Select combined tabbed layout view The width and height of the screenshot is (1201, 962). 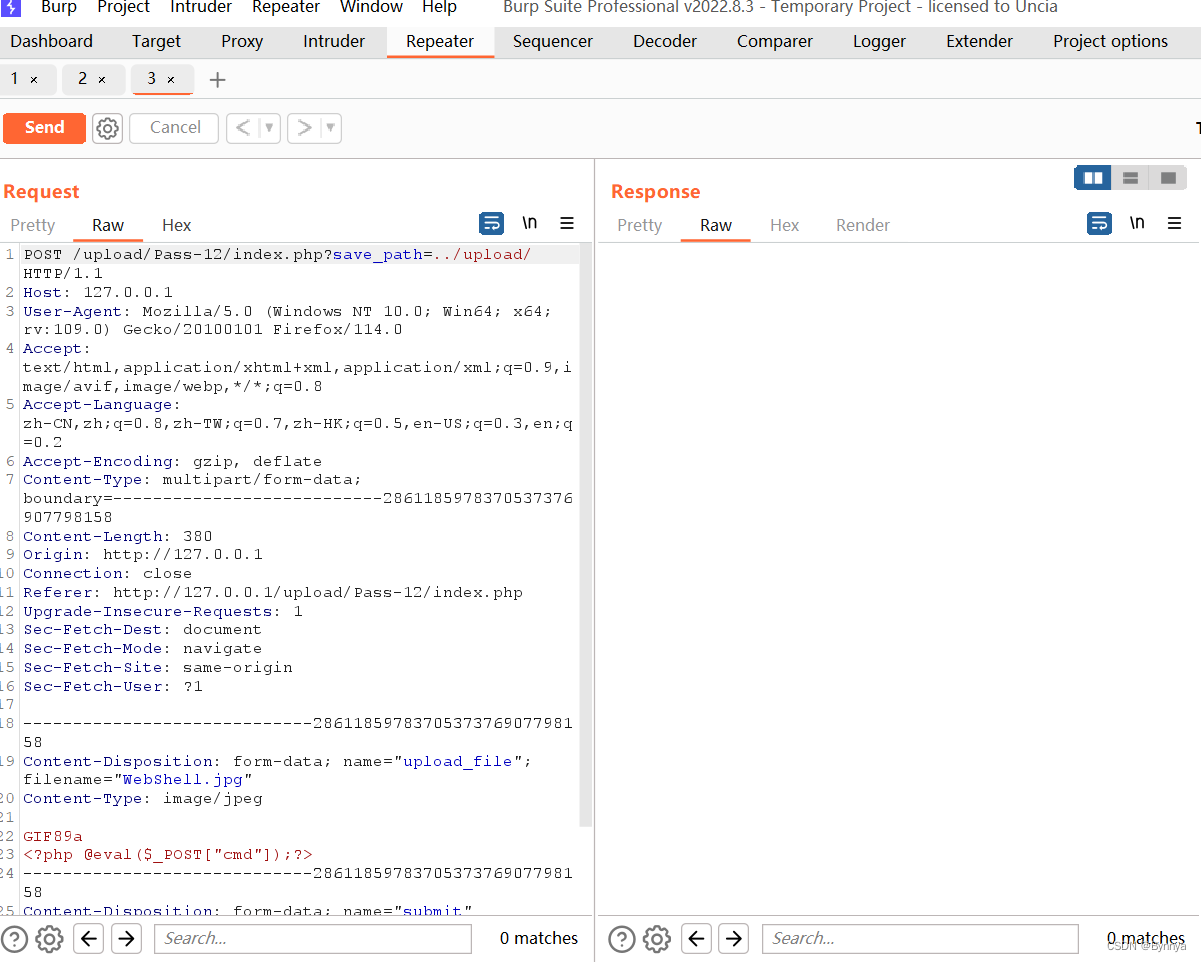[1168, 178]
